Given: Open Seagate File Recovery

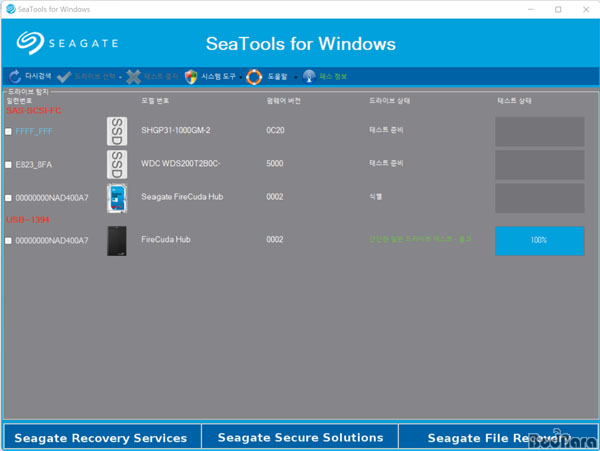Looking at the screenshot, I should [x=498, y=438].
